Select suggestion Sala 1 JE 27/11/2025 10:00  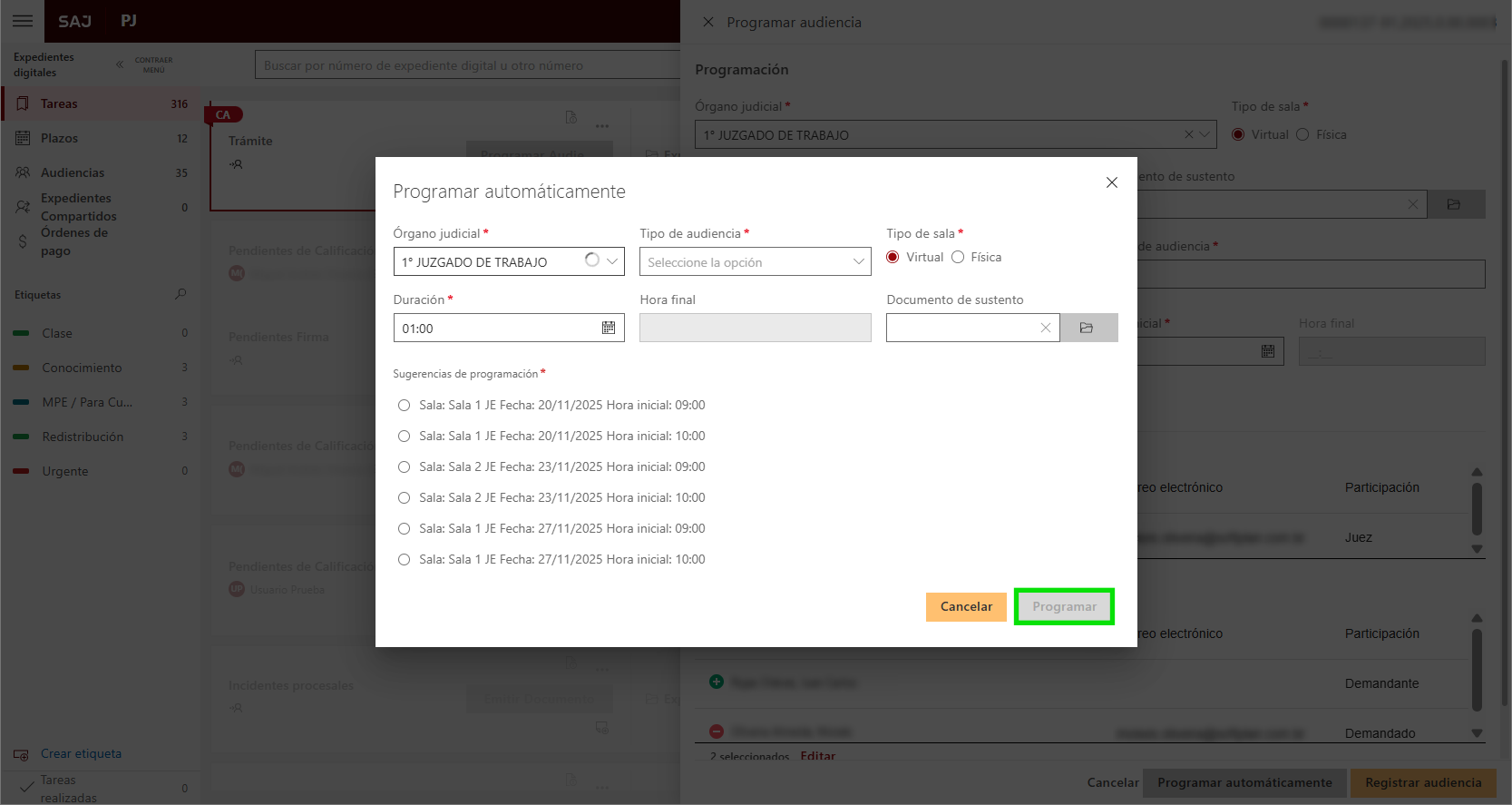405,560
